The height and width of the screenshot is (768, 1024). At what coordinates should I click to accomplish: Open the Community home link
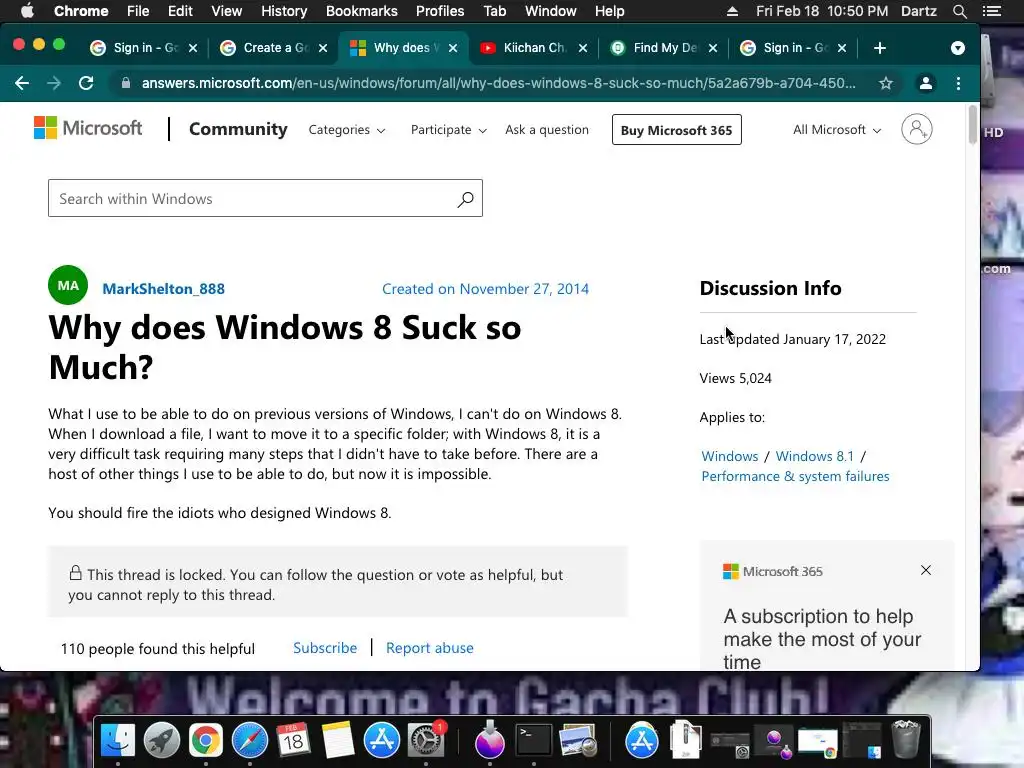[x=238, y=129]
